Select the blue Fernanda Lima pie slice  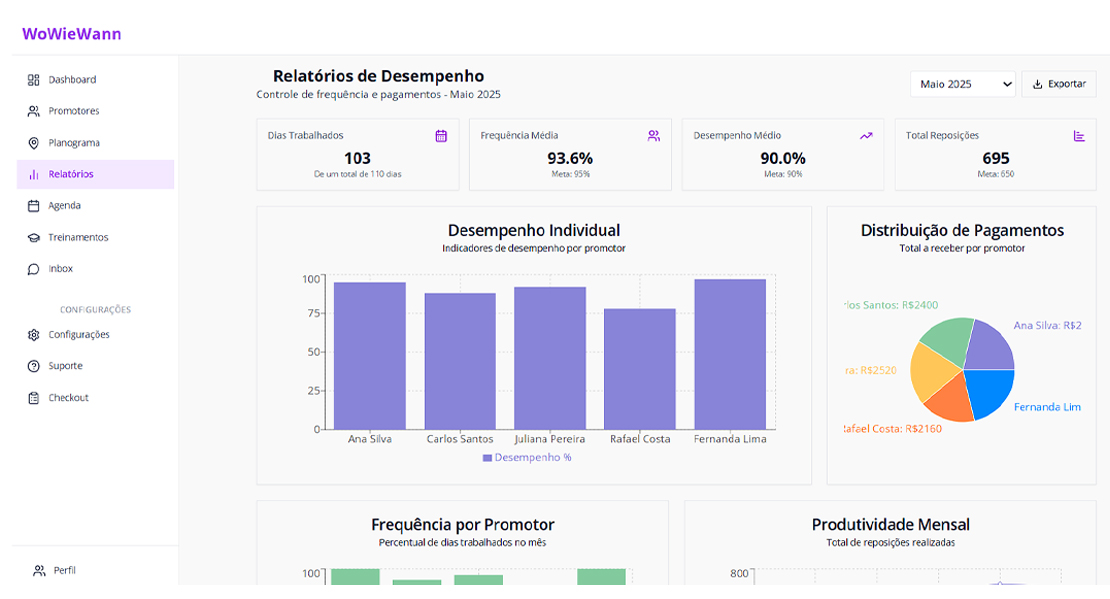[x=989, y=392]
